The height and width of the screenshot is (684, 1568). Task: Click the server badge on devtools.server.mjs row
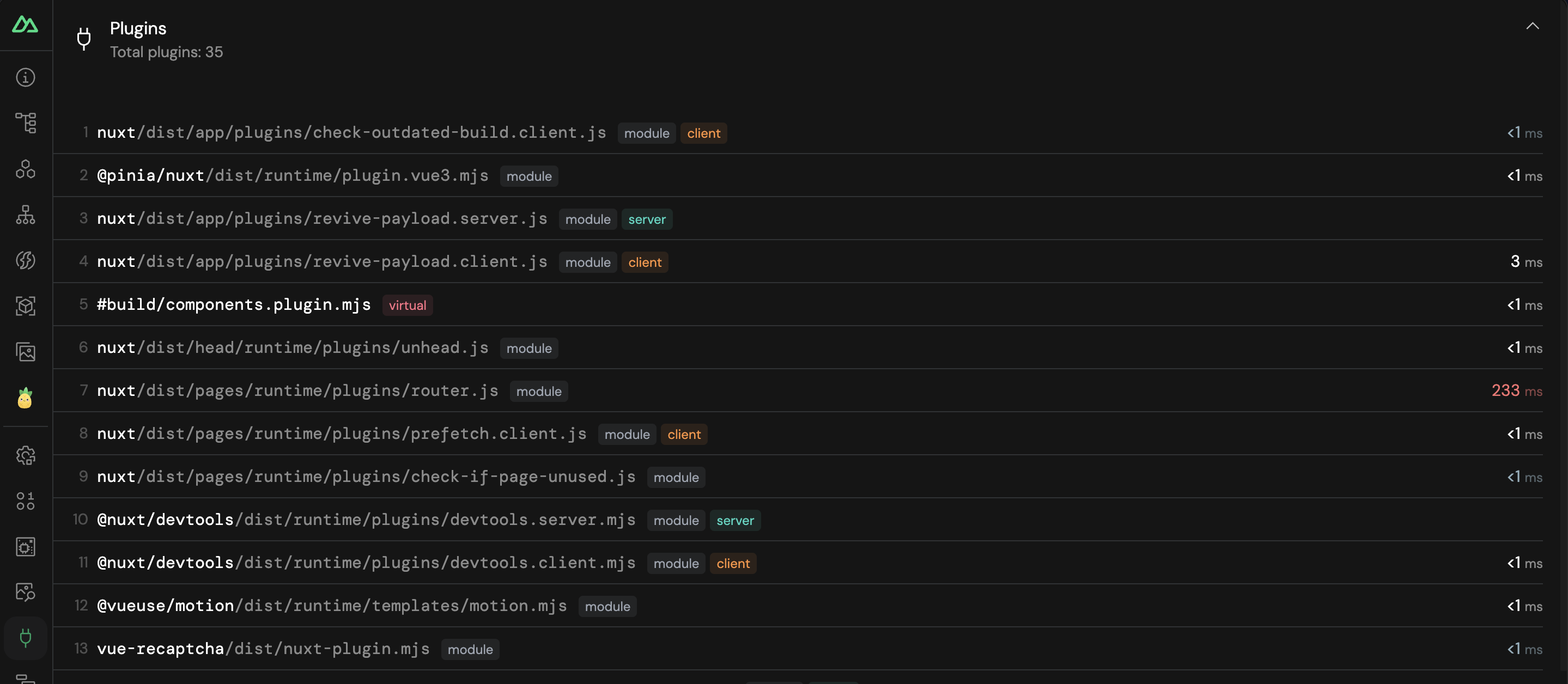735,521
